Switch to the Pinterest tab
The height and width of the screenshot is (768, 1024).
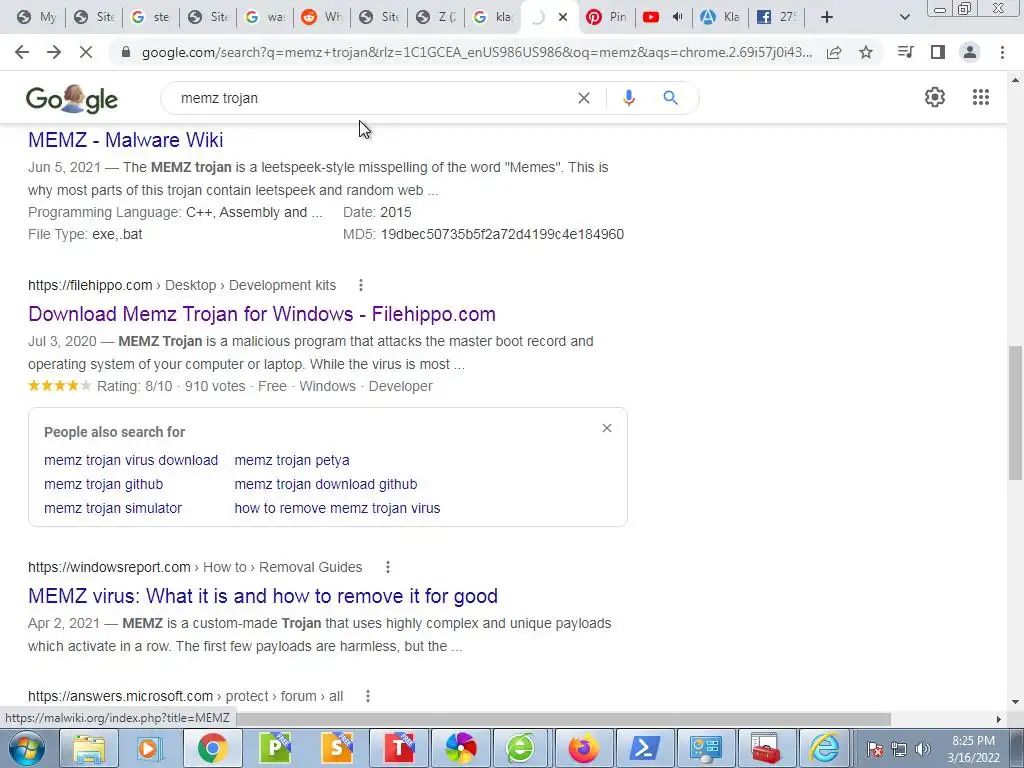point(606,17)
